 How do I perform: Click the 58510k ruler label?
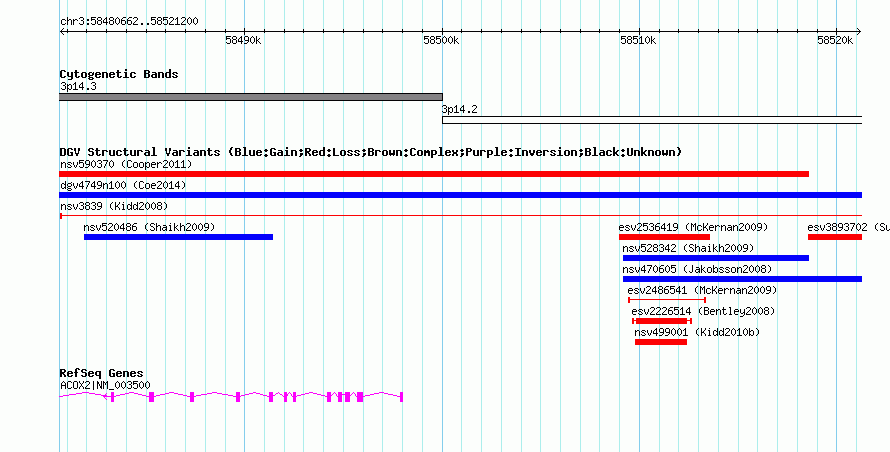tap(638, 40)
